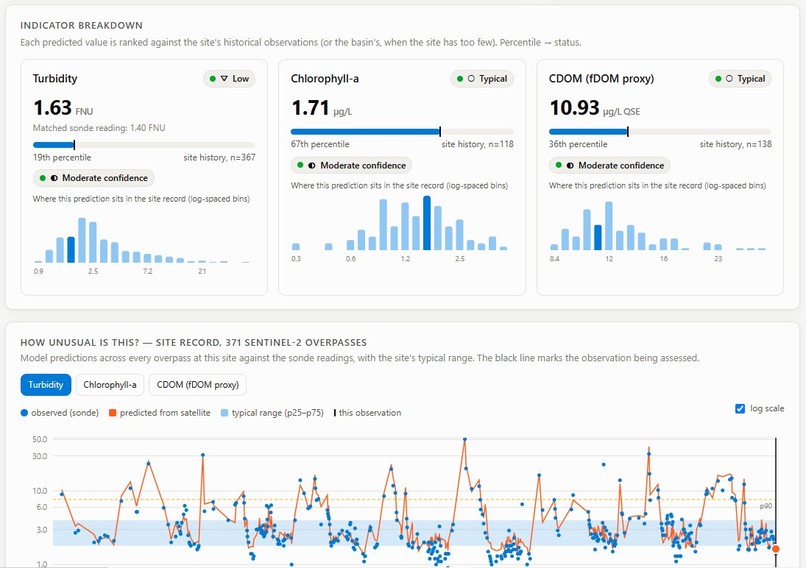Click Chlorophyll-a Moderate confidence badge

pos(352,166)
